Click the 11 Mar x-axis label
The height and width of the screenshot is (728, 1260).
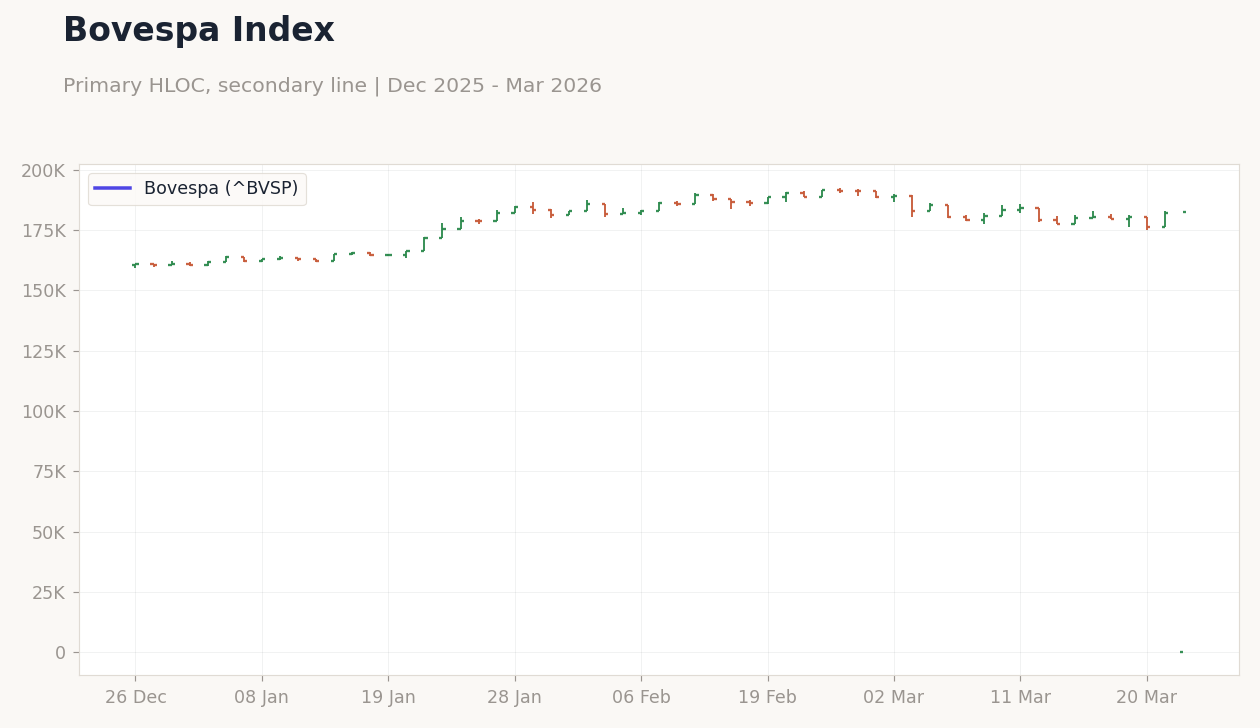1020,698
